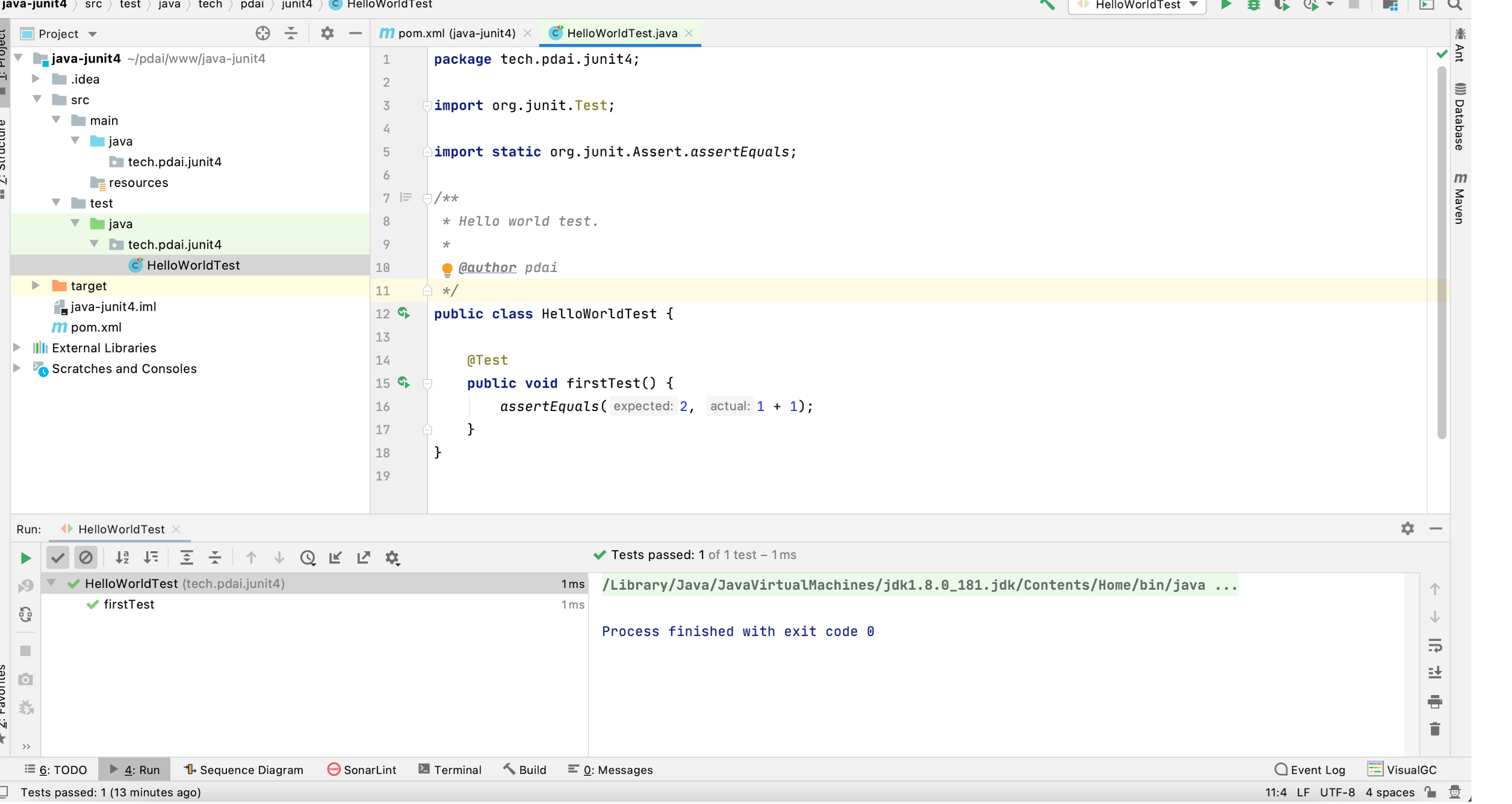Rerun tests with green play in Run panel

point(25,558)
